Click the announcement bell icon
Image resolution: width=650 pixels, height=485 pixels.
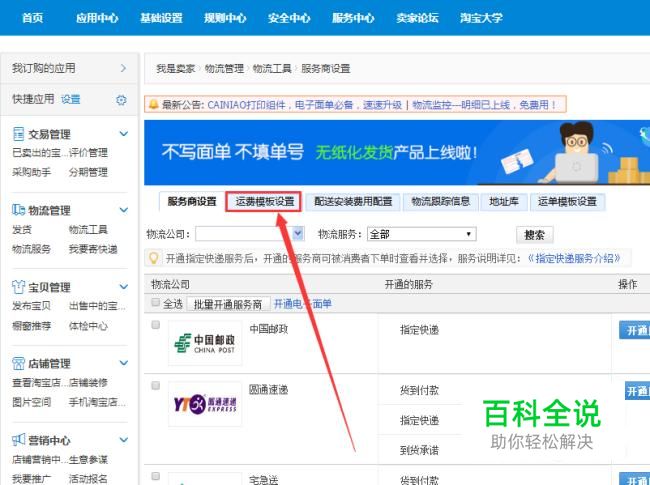pos(153,104)
